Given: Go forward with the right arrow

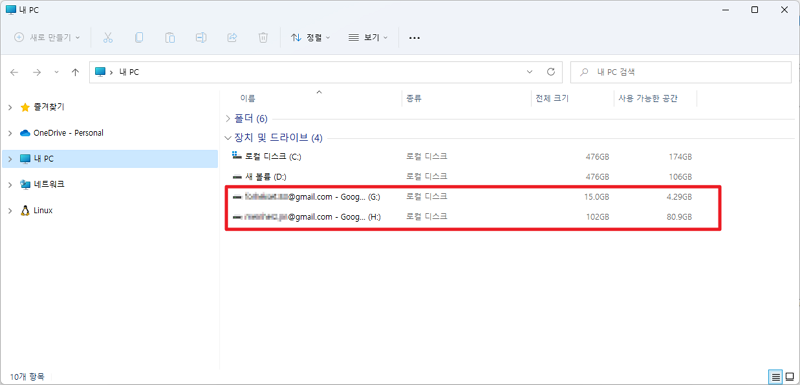Looking at the screenshot, I should pyautogui.click(x=37, y=72).
